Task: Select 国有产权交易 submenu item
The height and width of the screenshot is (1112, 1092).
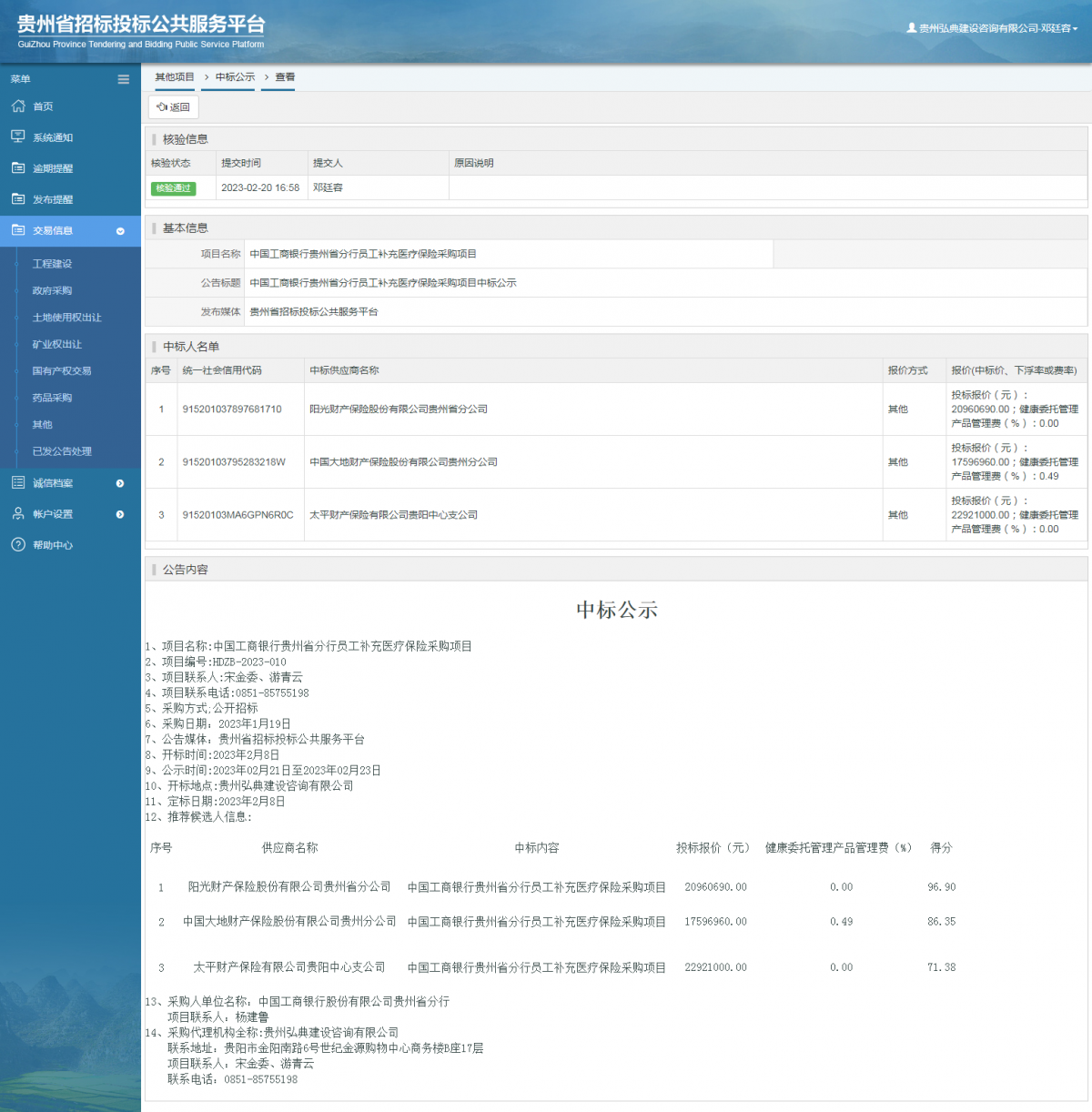Action: point(62,370)
